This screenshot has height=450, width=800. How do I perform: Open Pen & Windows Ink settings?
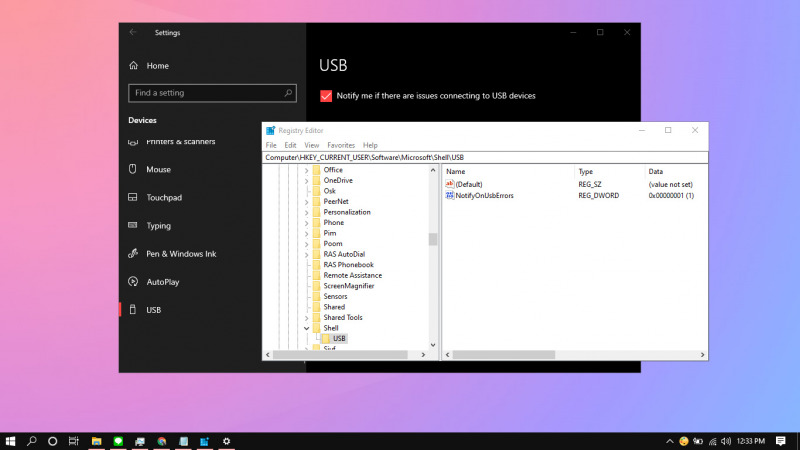135,254
